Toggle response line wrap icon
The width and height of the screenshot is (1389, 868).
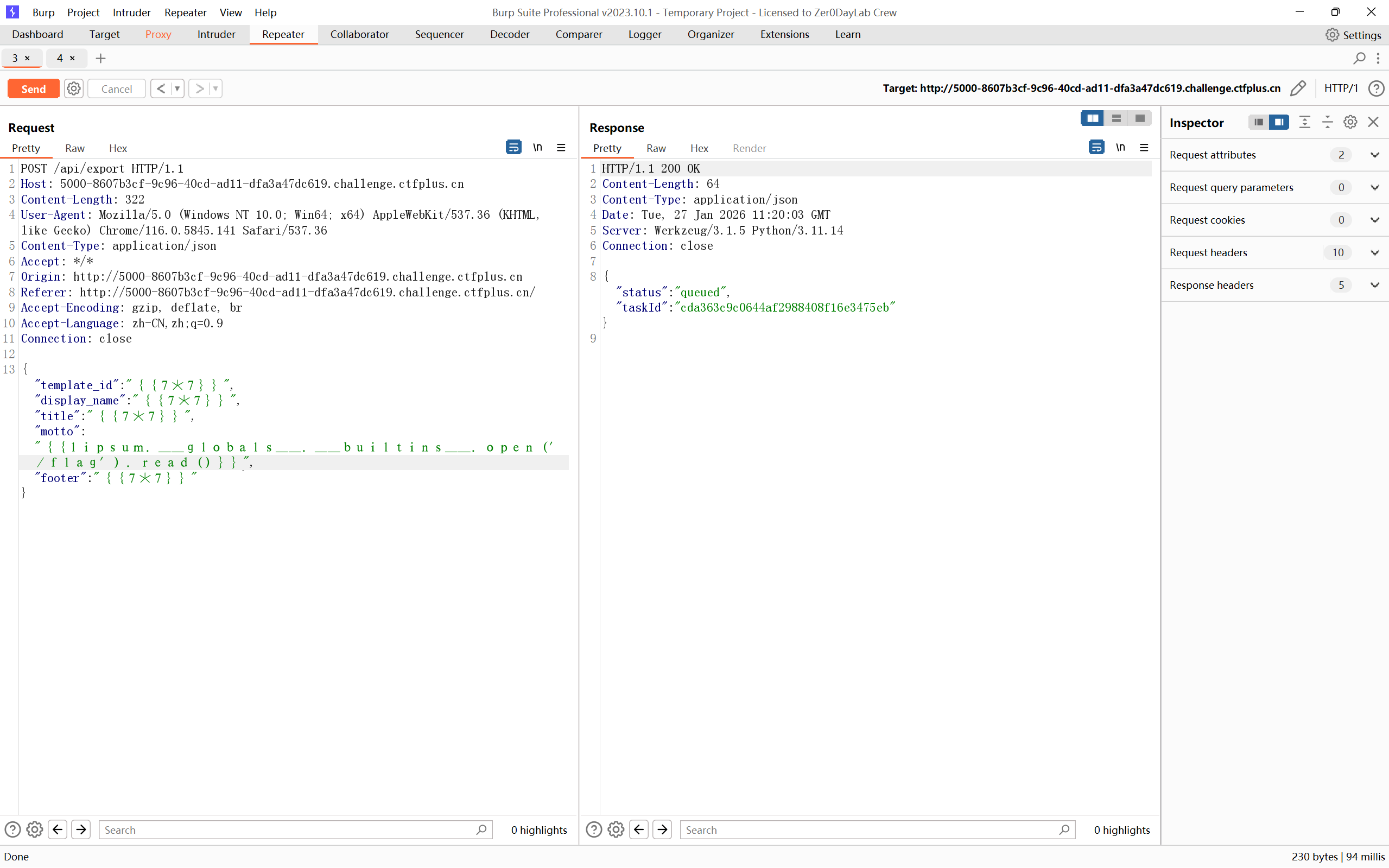pyautogui.click(x=1096, y=148)
